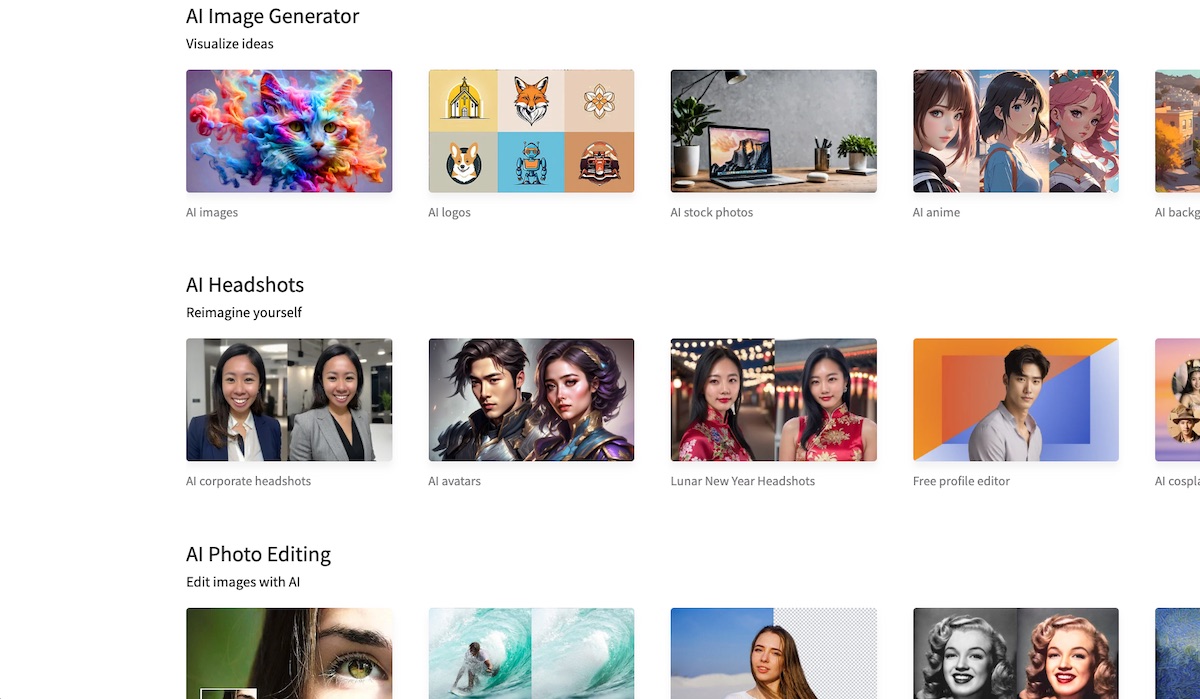1200x699 pixels.
Task: Click the 'AI logos' caption link
Action: [x=449, y=212]
